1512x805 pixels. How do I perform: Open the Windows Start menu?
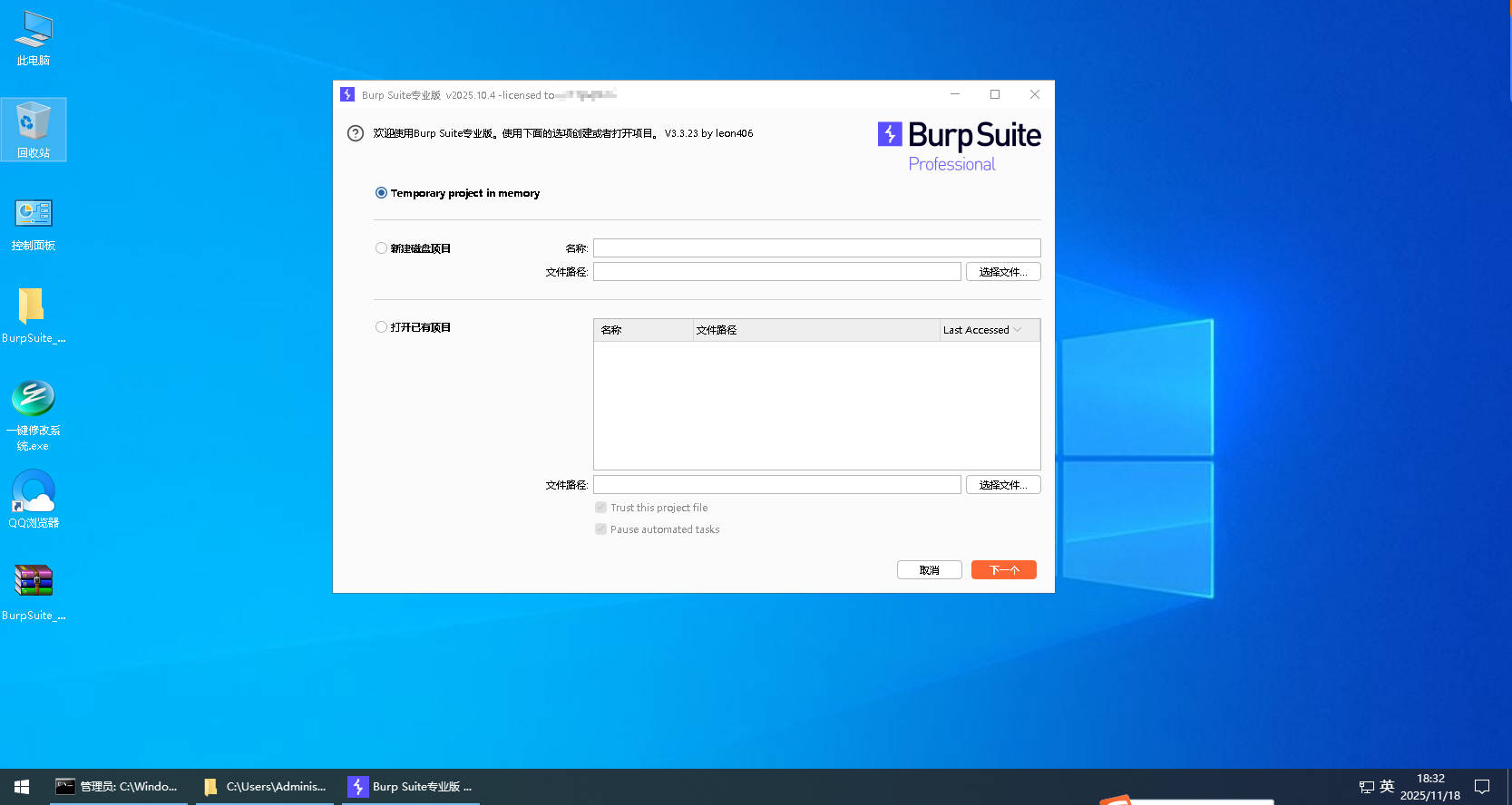(x=22, y=787)
